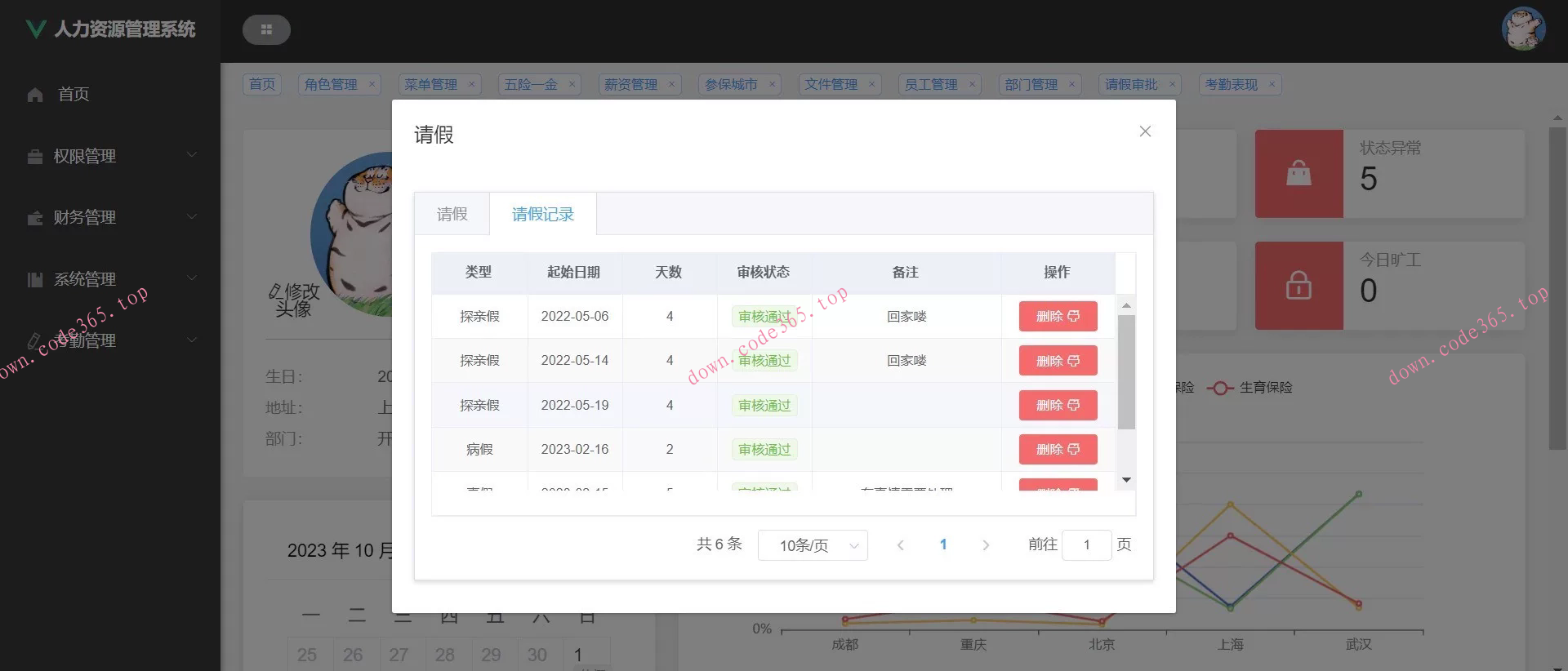This screenshot has width=1568, height=671.
Task: Open the 考勤表现 tag
Action: pyautogui.click(x=1231, y=84)
